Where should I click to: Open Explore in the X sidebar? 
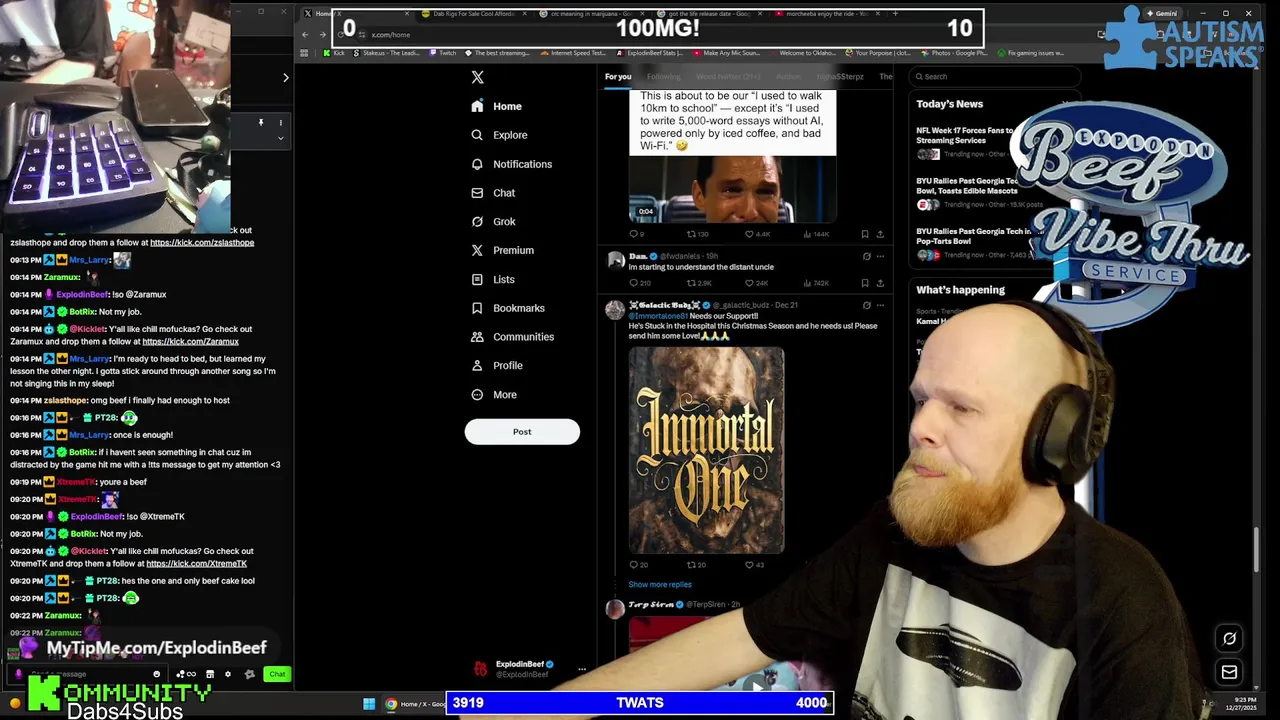(499, 135)
